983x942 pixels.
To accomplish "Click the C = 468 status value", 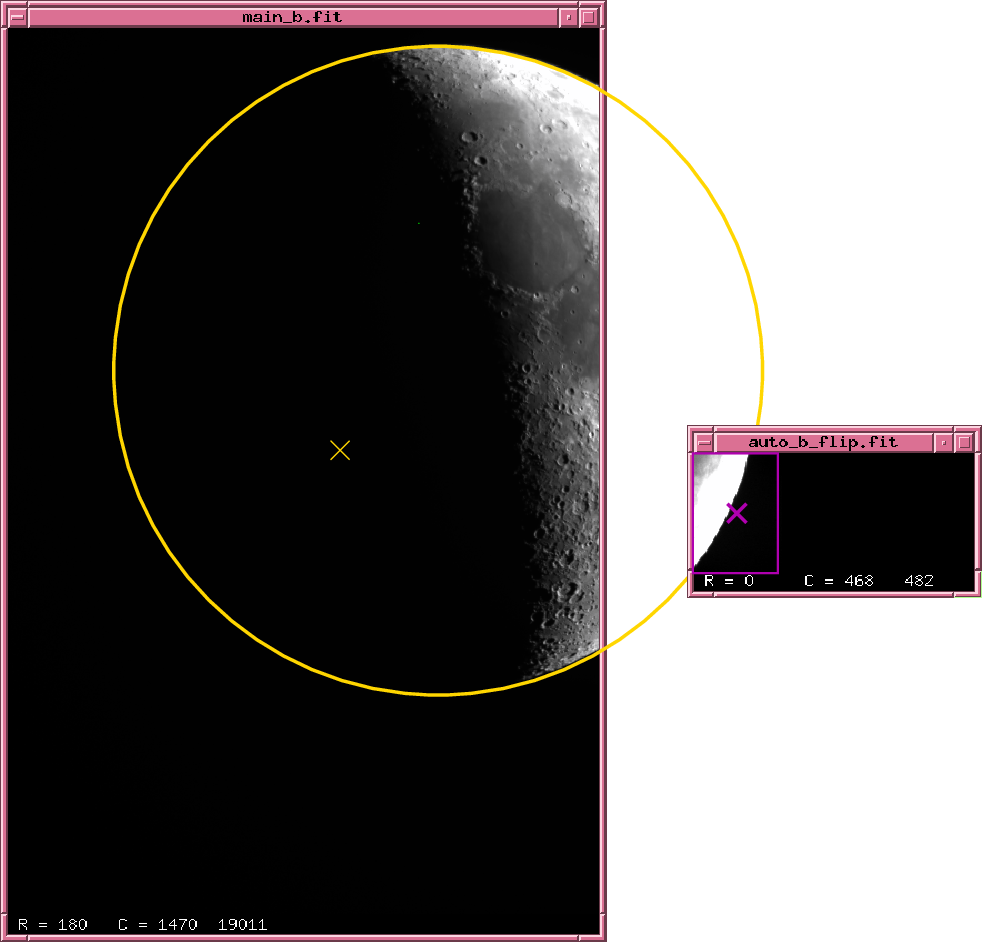I will [838, 581].
